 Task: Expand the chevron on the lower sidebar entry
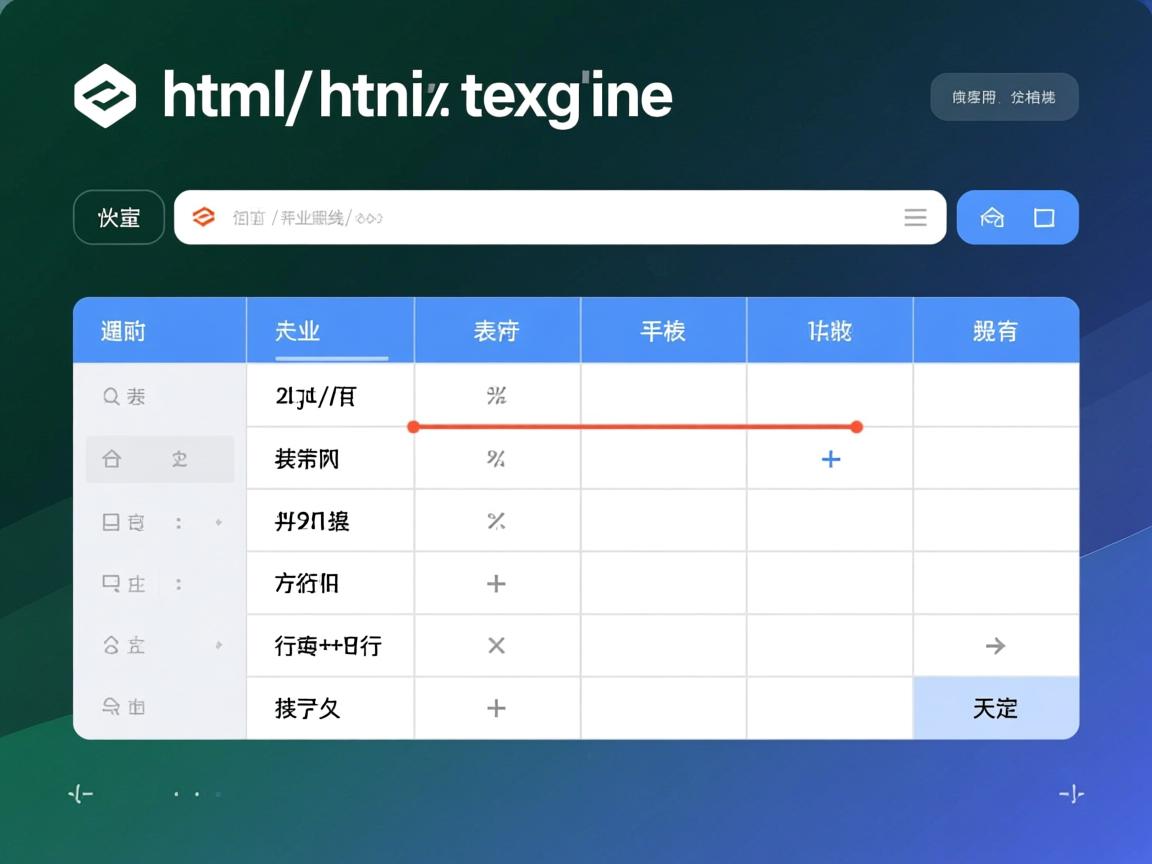coord(218,645)
